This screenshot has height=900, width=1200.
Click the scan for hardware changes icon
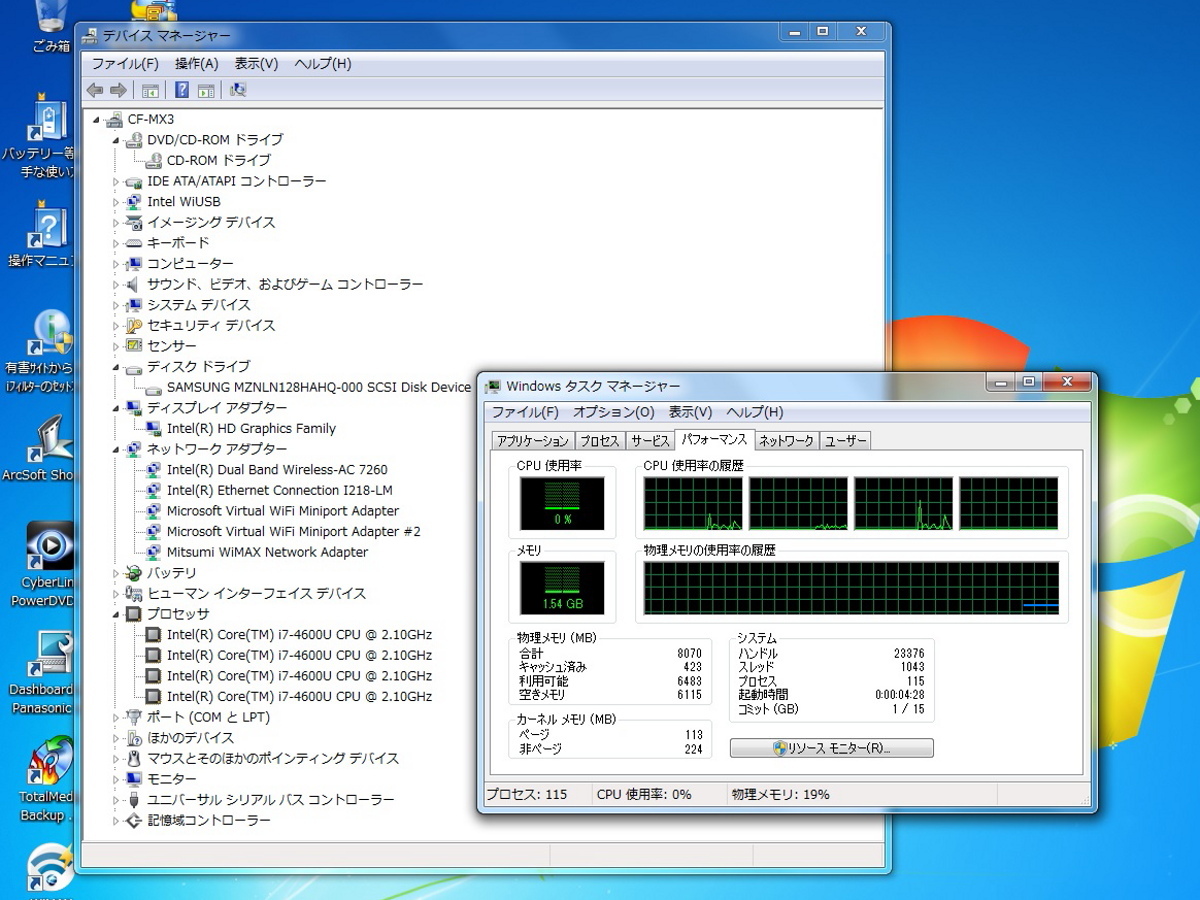(x=238, y=90)
